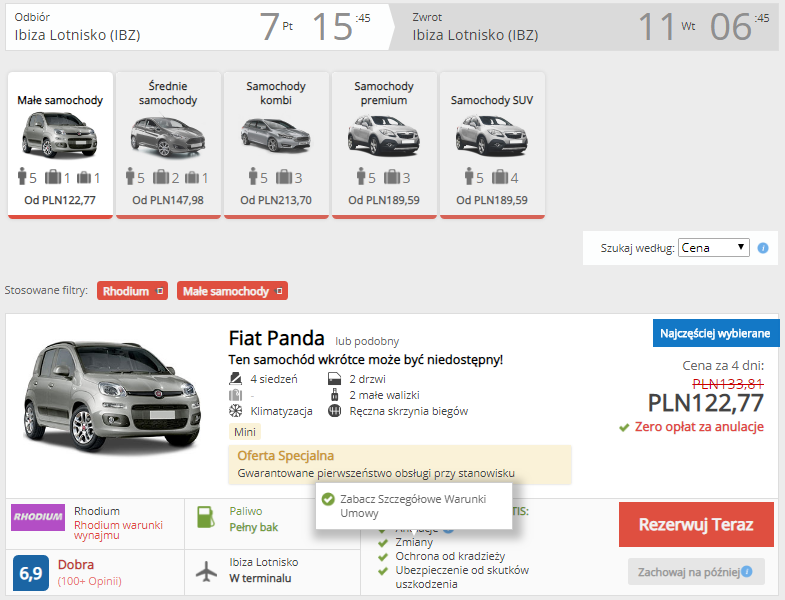785x600 pixels.
Task: Select the Małe samochody category card
Action: (x=60, y=145)
